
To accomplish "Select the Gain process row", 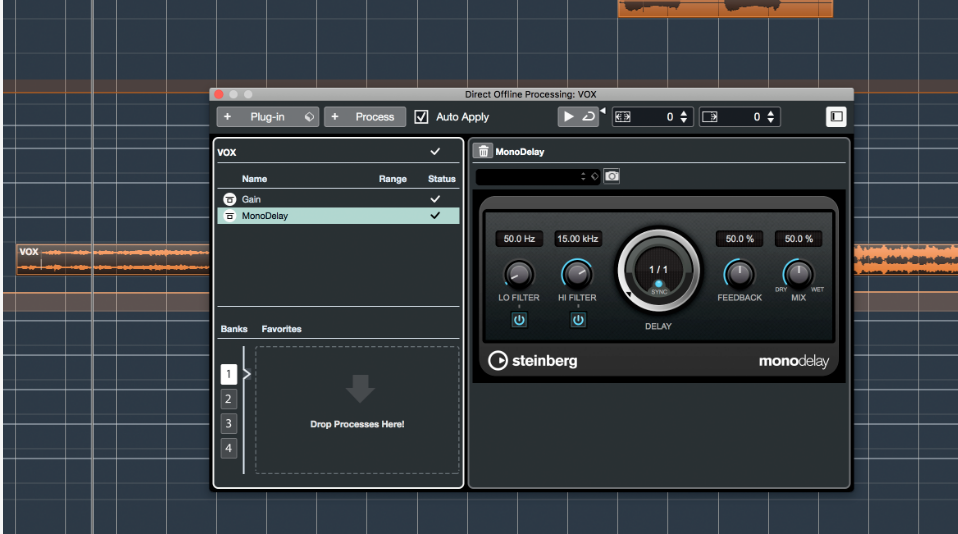I will 338,199.
